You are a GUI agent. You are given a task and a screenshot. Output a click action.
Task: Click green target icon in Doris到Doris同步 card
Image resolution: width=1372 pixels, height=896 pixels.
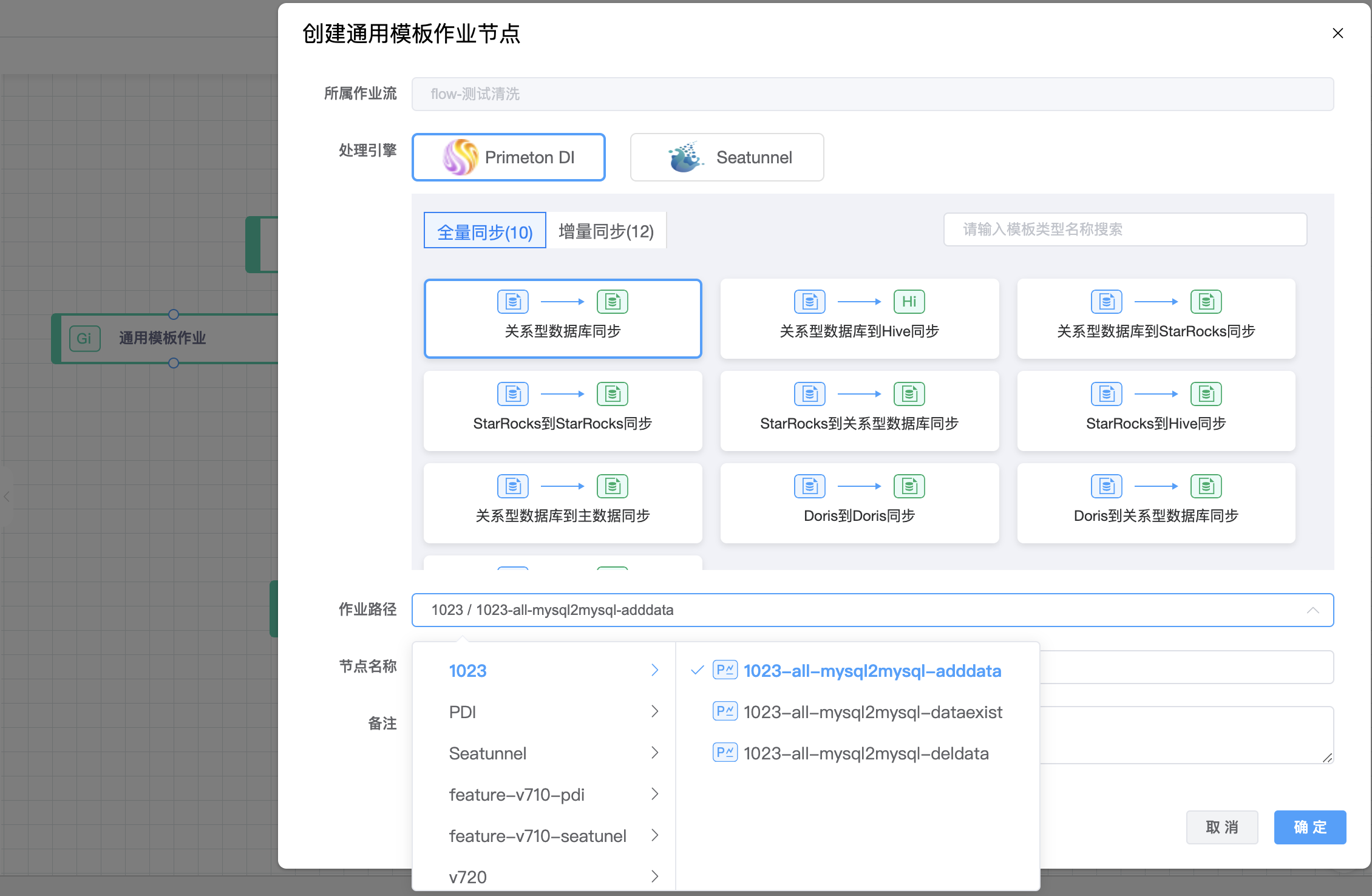909,486
